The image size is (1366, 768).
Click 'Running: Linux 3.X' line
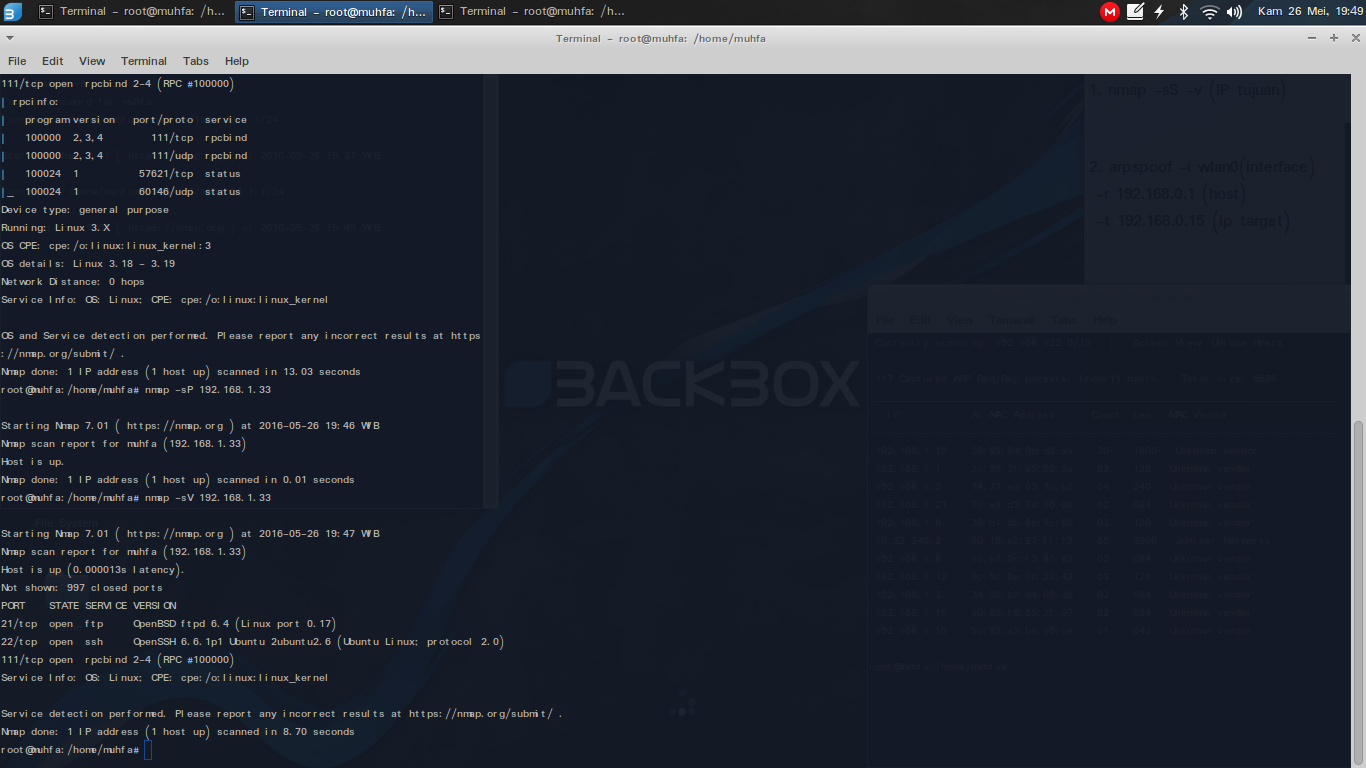[56, 228]
